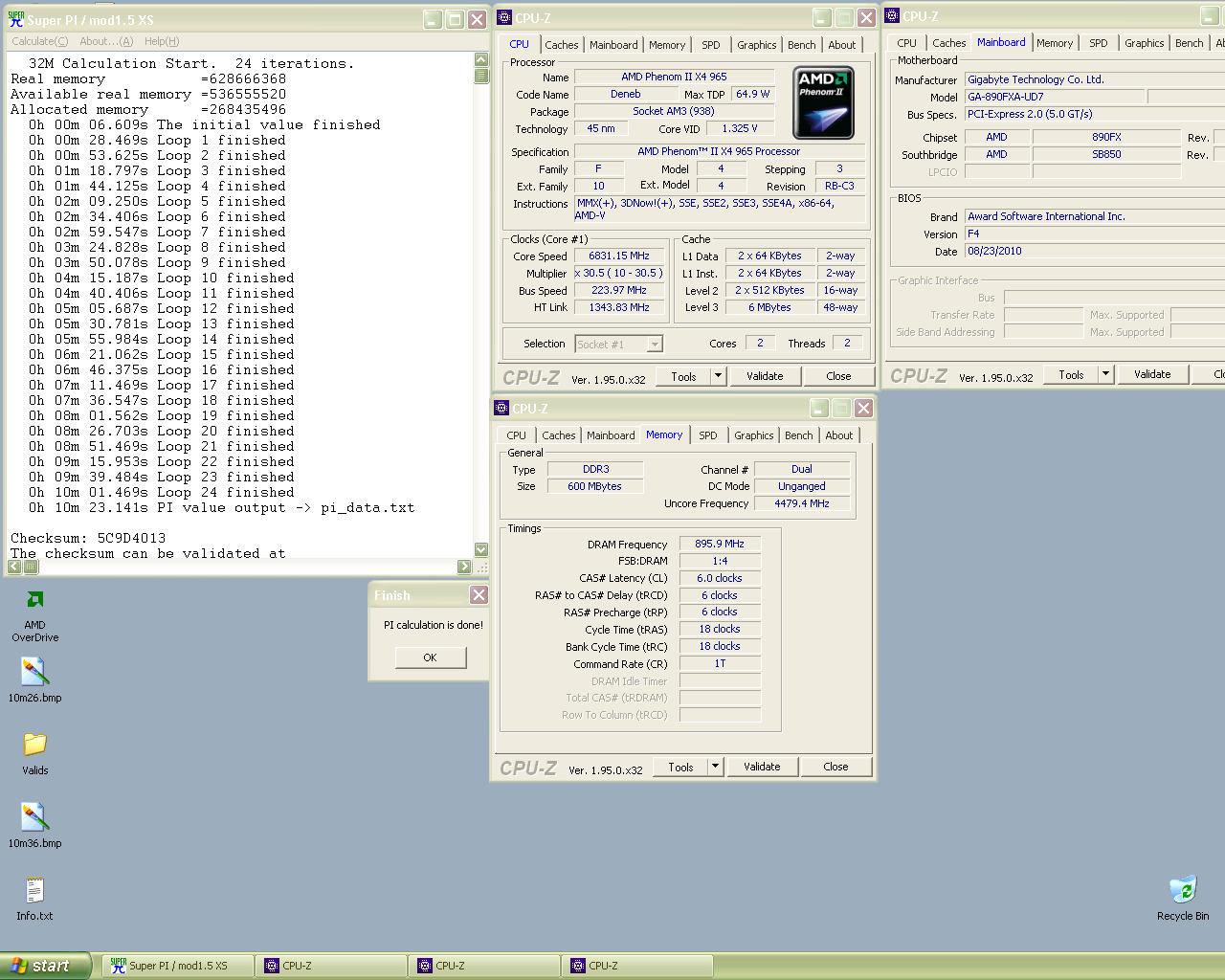Click Super PI vertical scrollbar up arrow
The width and height of the screenshot is (1225, 980).
pos(481,60)
